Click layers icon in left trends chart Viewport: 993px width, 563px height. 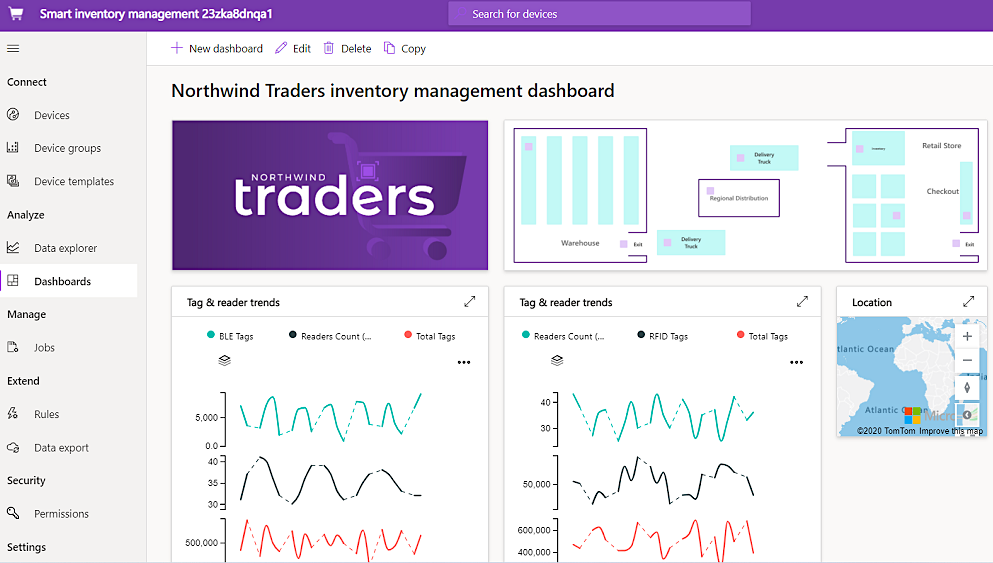(x=224, y=360)
